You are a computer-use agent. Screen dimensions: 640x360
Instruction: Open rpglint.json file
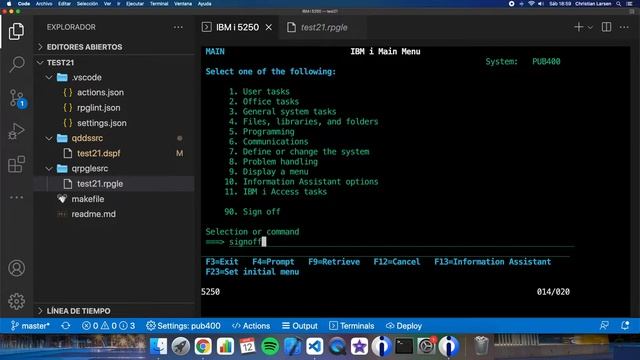98,108
